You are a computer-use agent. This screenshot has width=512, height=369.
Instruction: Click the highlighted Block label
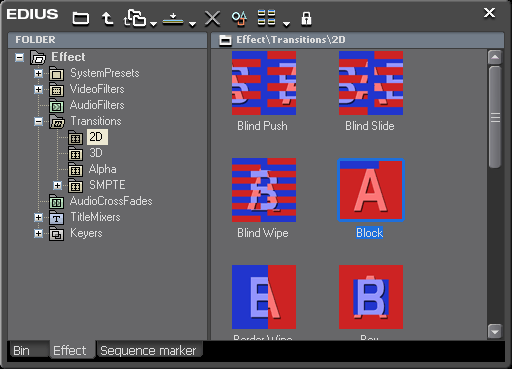coord(370,233)
